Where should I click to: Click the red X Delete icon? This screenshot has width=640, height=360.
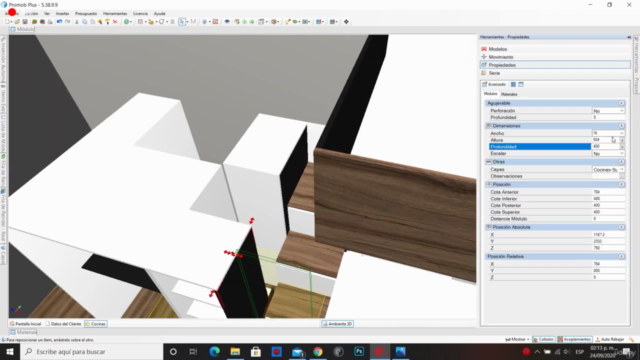pos(115,22)
